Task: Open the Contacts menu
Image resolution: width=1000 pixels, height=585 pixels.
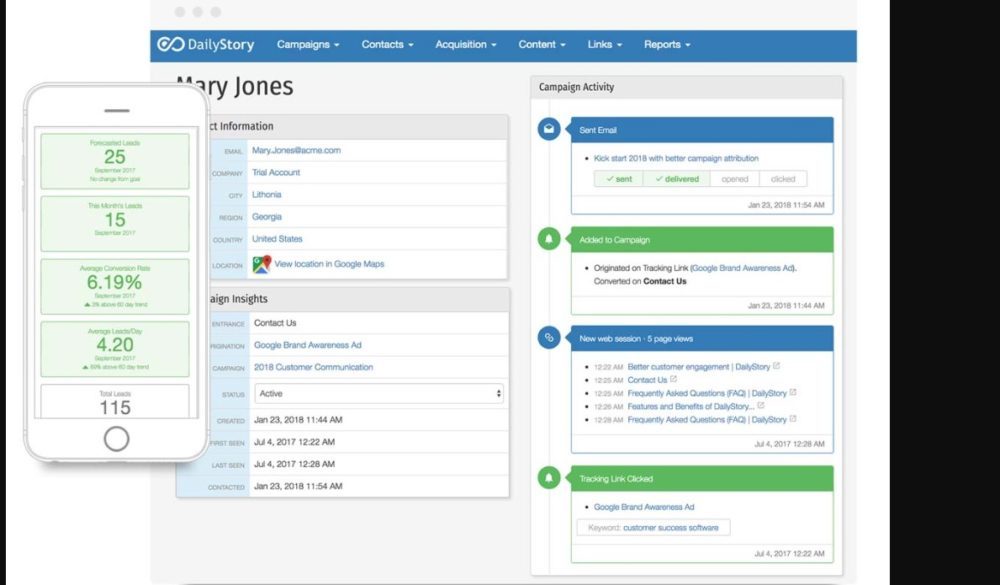Action: [387, 45]
